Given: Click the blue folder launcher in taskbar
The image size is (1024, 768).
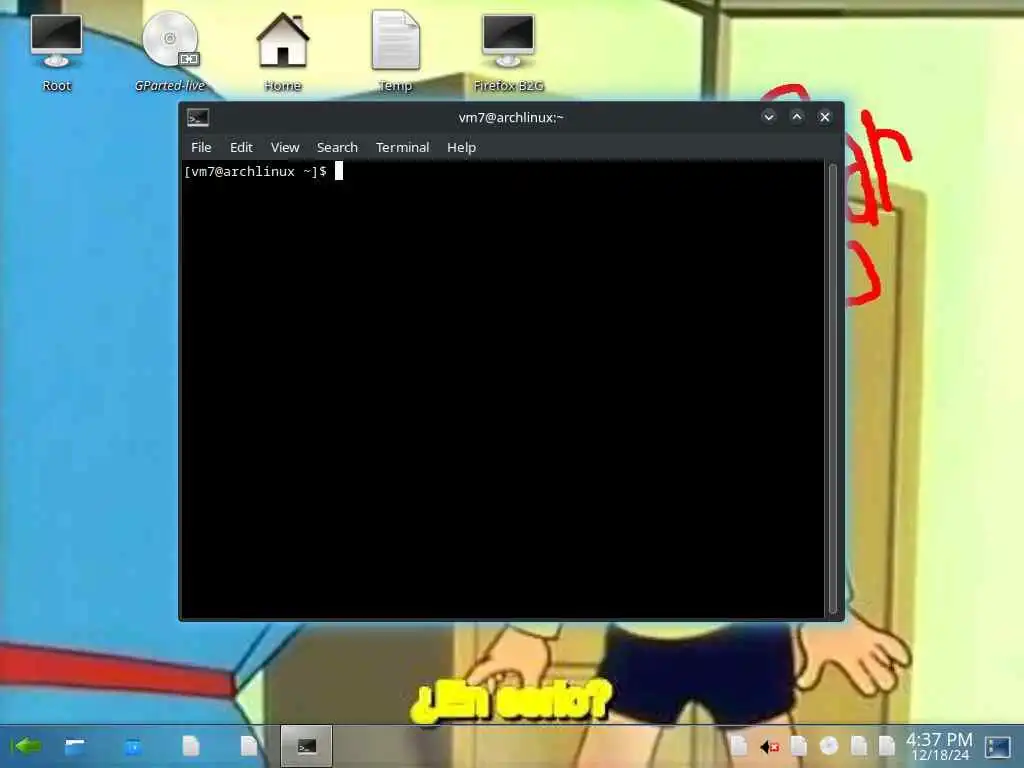Looking at the screenshot, I should 133,746.
